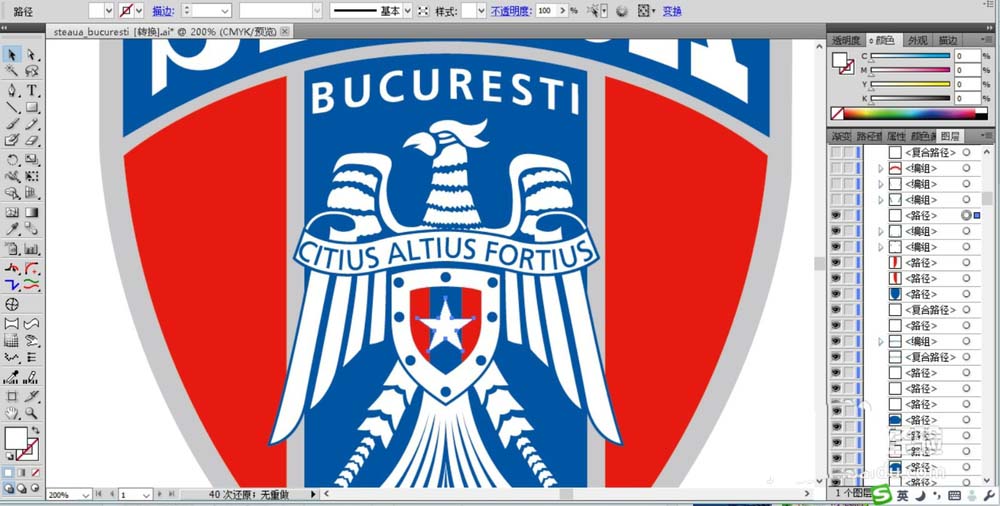Screen dimensions: 1000x506
Task: Select the Lasso tool
Action: coord(31,71)
